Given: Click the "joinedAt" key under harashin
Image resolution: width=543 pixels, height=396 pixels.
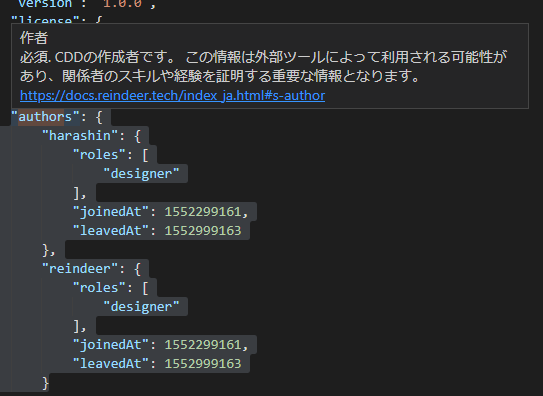Looking at the screenshot, I should click(111, 212).
